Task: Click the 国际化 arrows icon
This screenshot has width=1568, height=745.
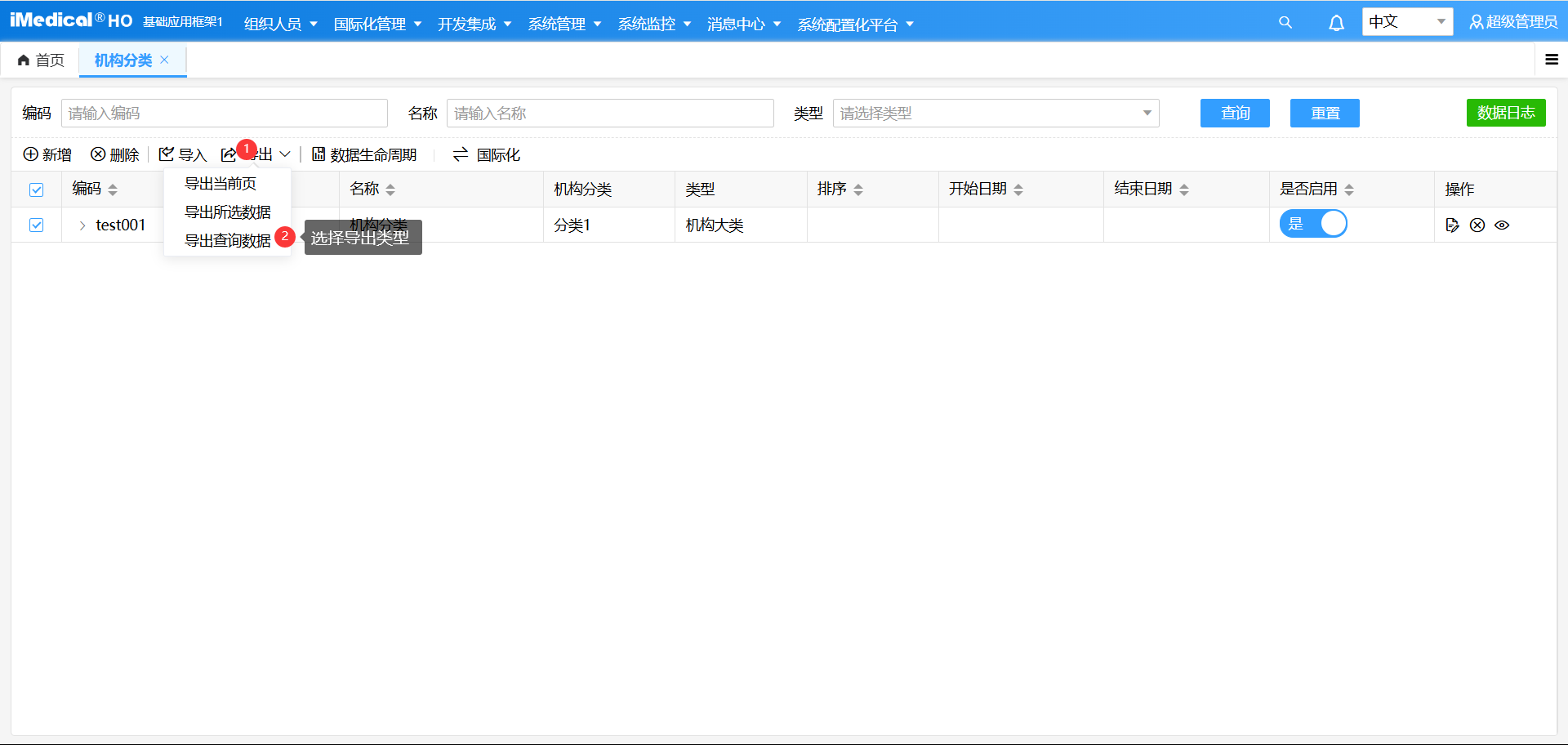Action: pyautogui.click(x=460, y=154)
